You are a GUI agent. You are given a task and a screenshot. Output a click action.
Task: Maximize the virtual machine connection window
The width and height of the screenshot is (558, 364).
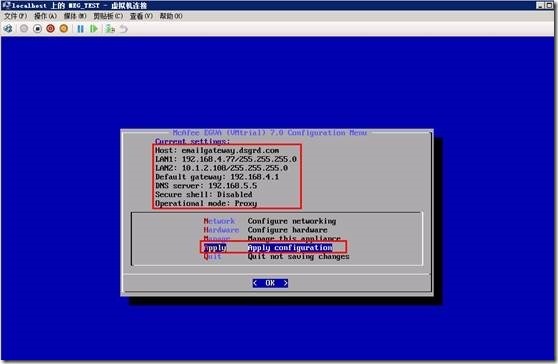click(x=548, y=5)
